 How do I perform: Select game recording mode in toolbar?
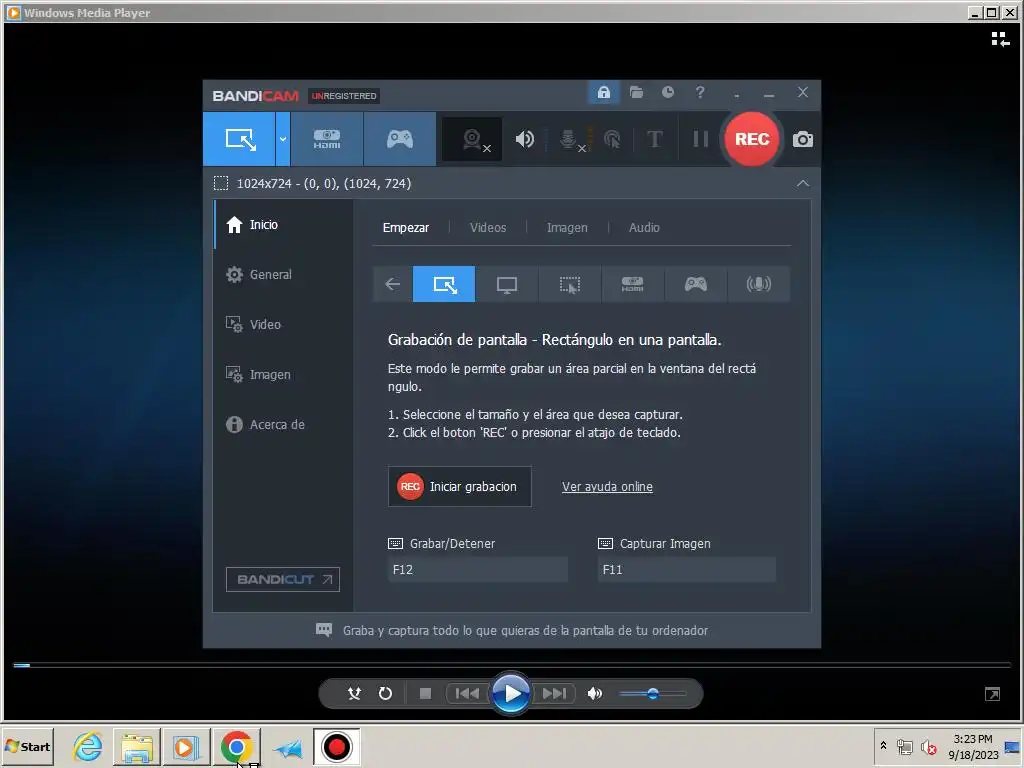400,139
